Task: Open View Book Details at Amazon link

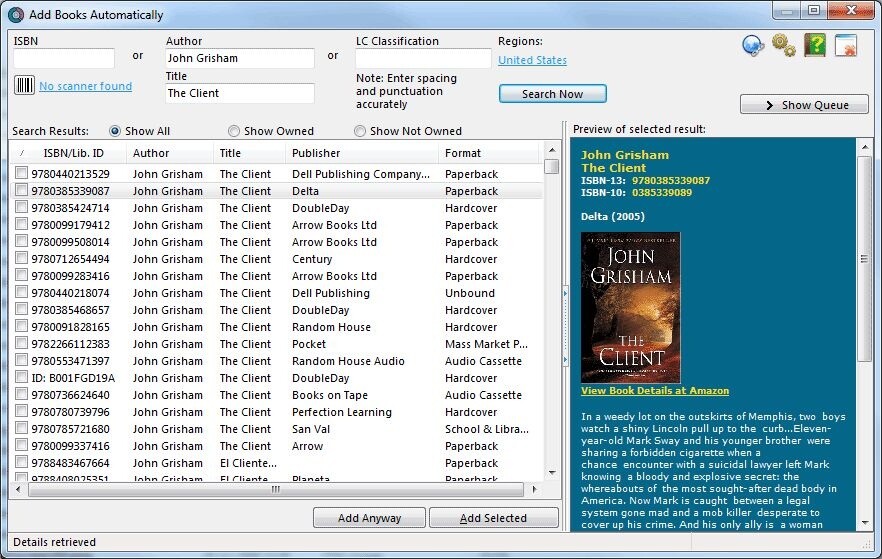Action: click(x=655, y=391)
